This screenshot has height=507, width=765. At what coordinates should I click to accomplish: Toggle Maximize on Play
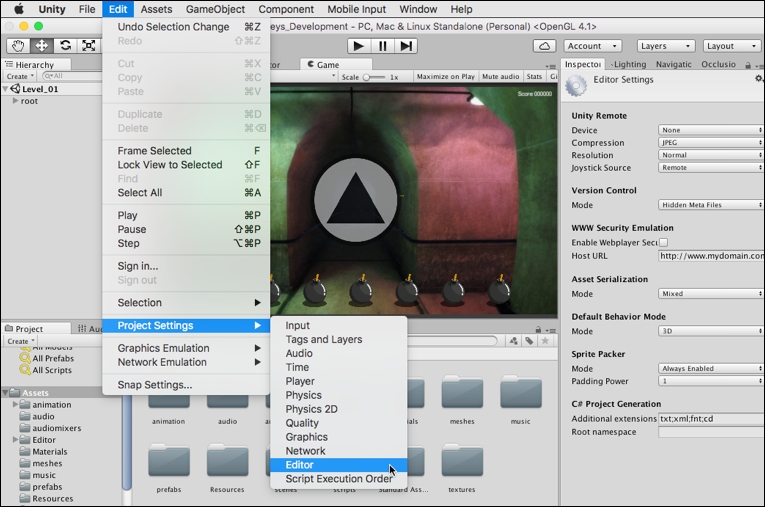click(x=445, y=77)
